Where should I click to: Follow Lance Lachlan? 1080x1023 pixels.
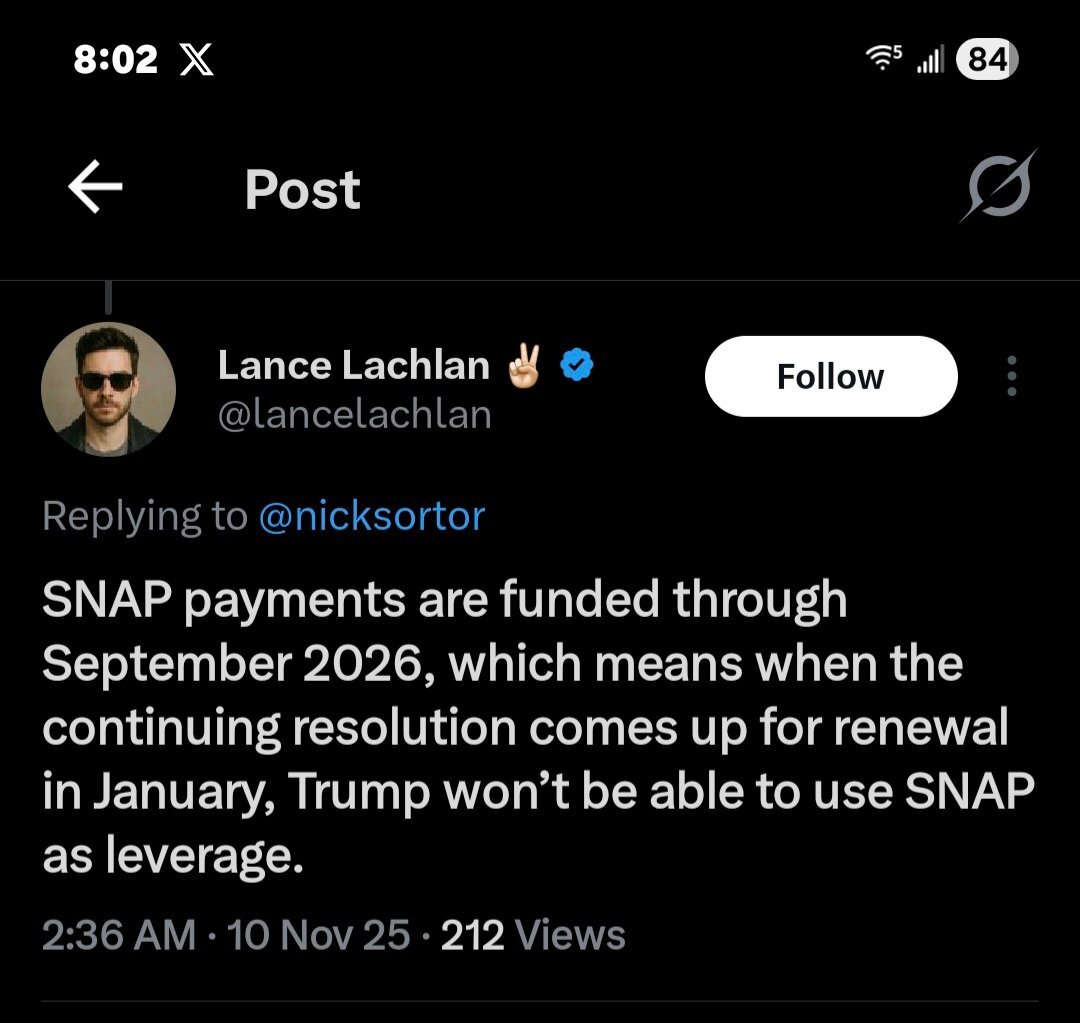(x=830, y=376)
